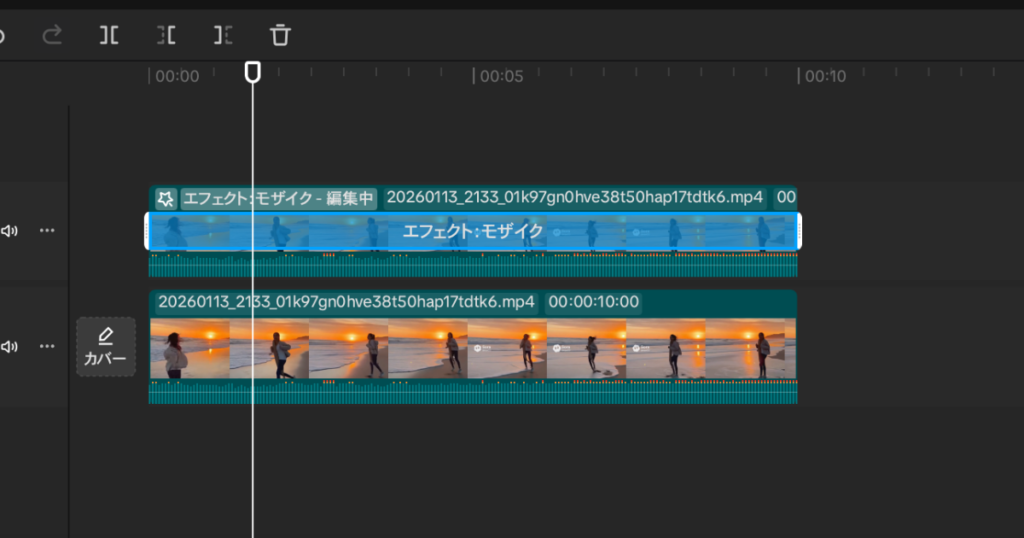The width and height of the screenshot is (1024, 538).
Task: Click right trim handle of mosaic clip
Action: point(798,232)
